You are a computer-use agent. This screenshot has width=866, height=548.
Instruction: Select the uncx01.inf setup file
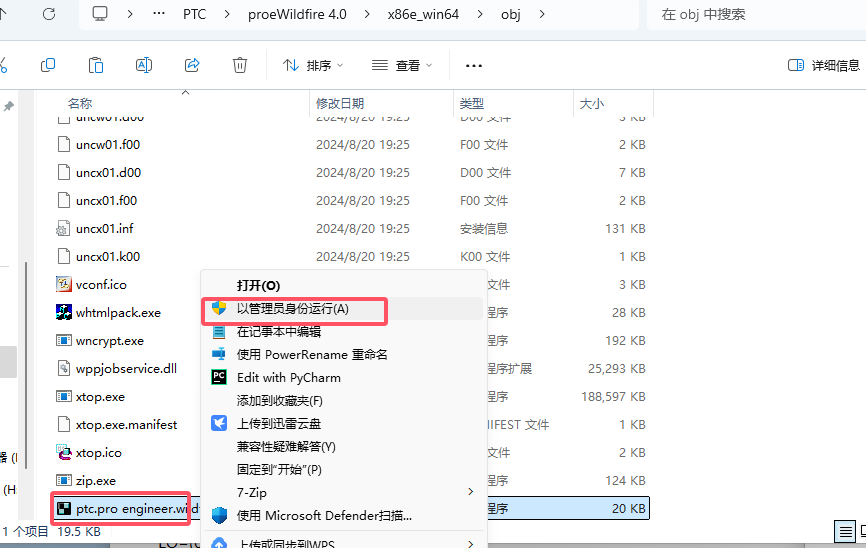[x=104, y=229]
